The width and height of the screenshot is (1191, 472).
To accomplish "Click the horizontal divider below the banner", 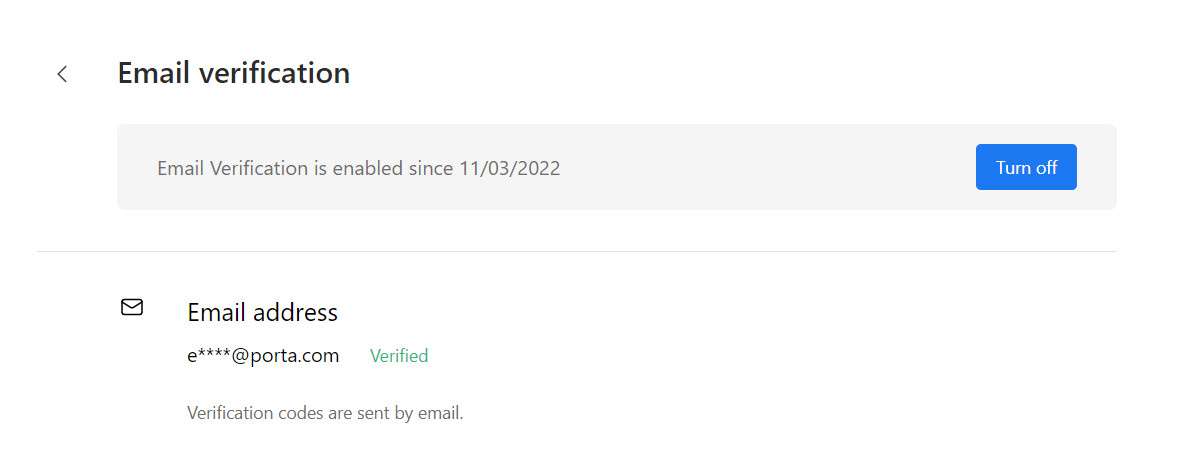I will point(576,251).
